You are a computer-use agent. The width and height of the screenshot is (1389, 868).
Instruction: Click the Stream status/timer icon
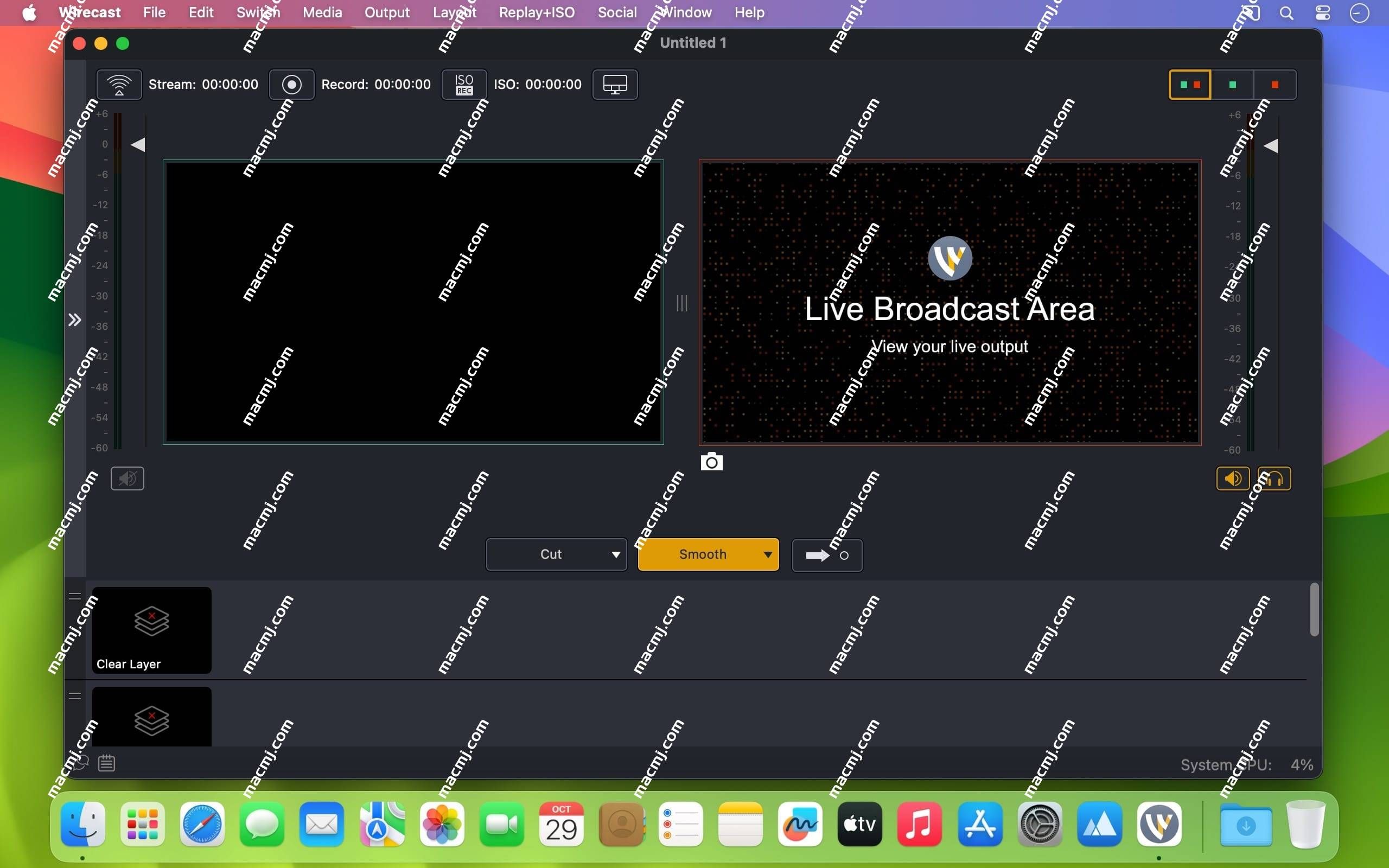pyautogui.click(x=120, y=84)
